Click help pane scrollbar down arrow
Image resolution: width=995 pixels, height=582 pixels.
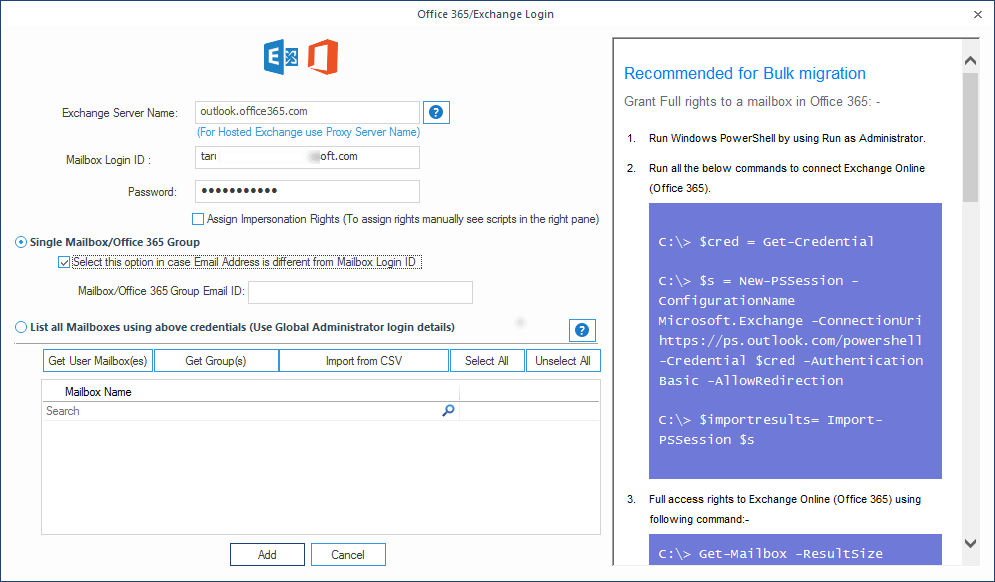coord(970,543)
